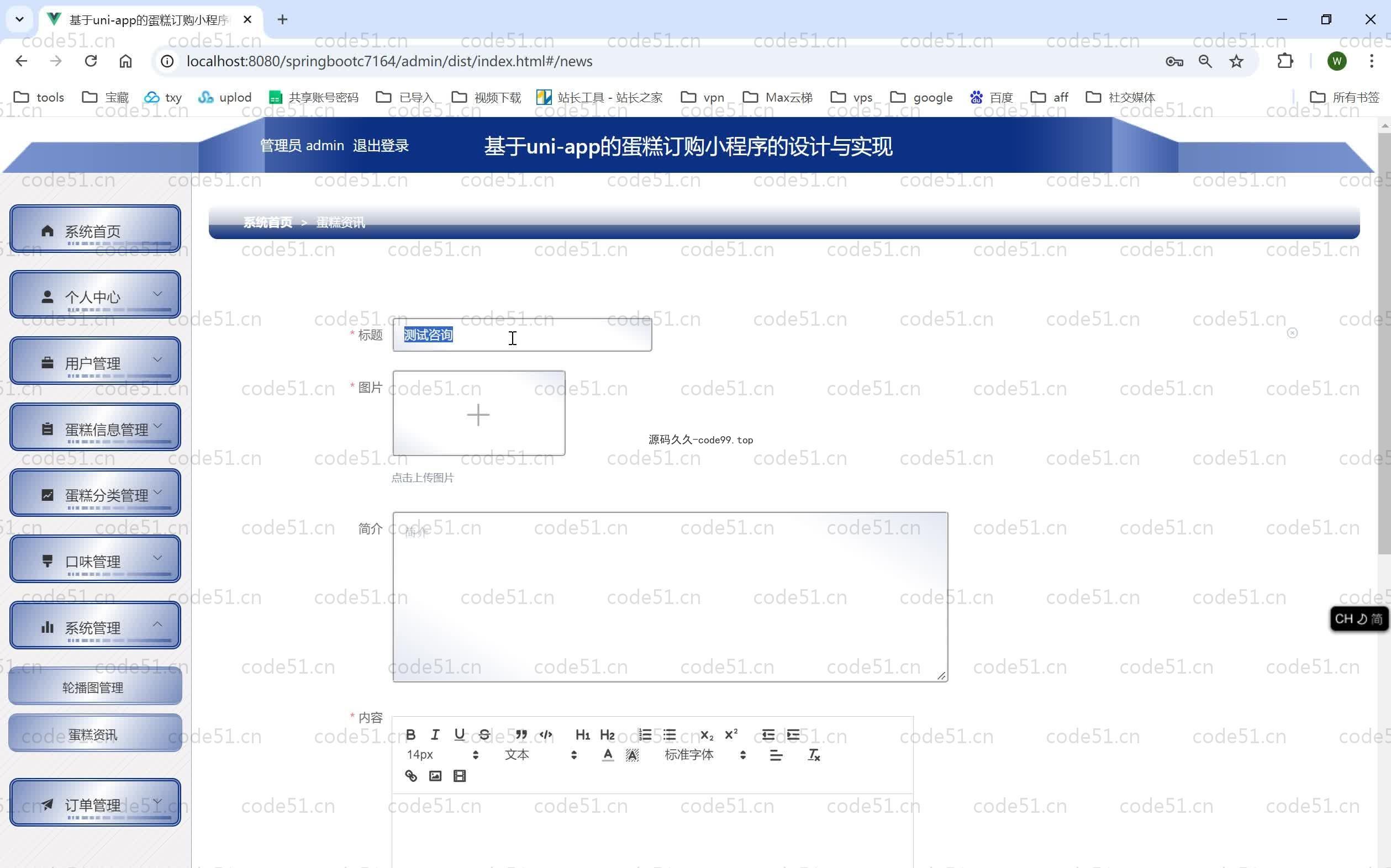The width and height of the screenshot is (1391, 868).
Task: Click the small circled-x icon at right
Action: [x=1292, y=333]
